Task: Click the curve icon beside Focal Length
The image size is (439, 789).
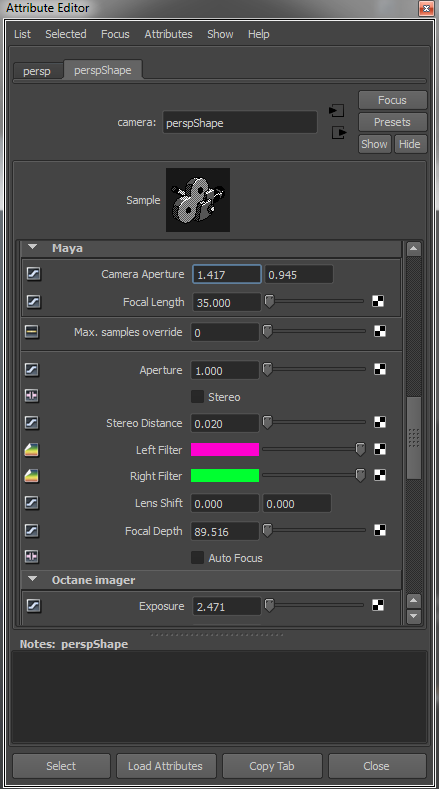Action: click(x=34, y=301)
